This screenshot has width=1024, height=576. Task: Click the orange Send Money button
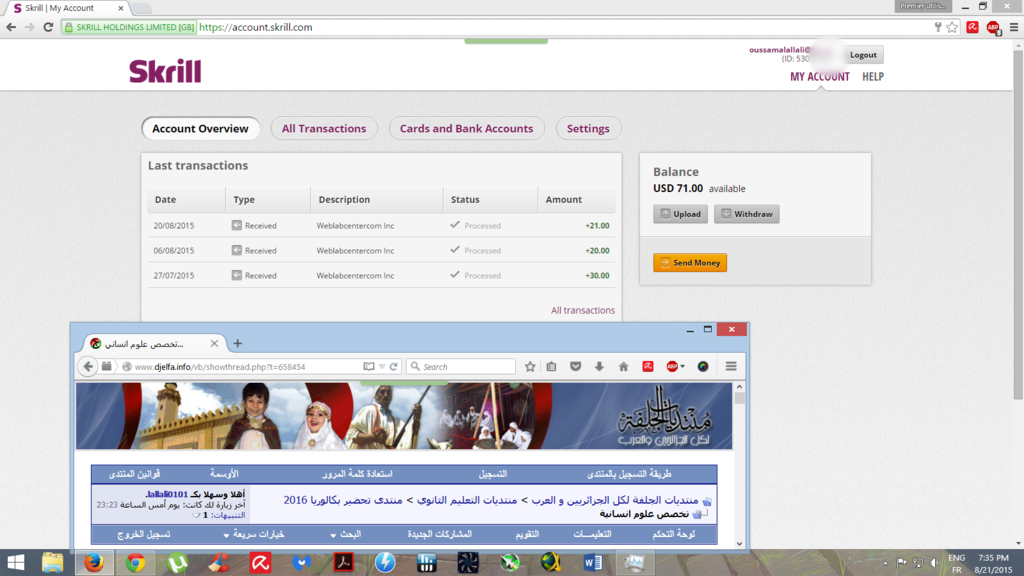point(690,263)
